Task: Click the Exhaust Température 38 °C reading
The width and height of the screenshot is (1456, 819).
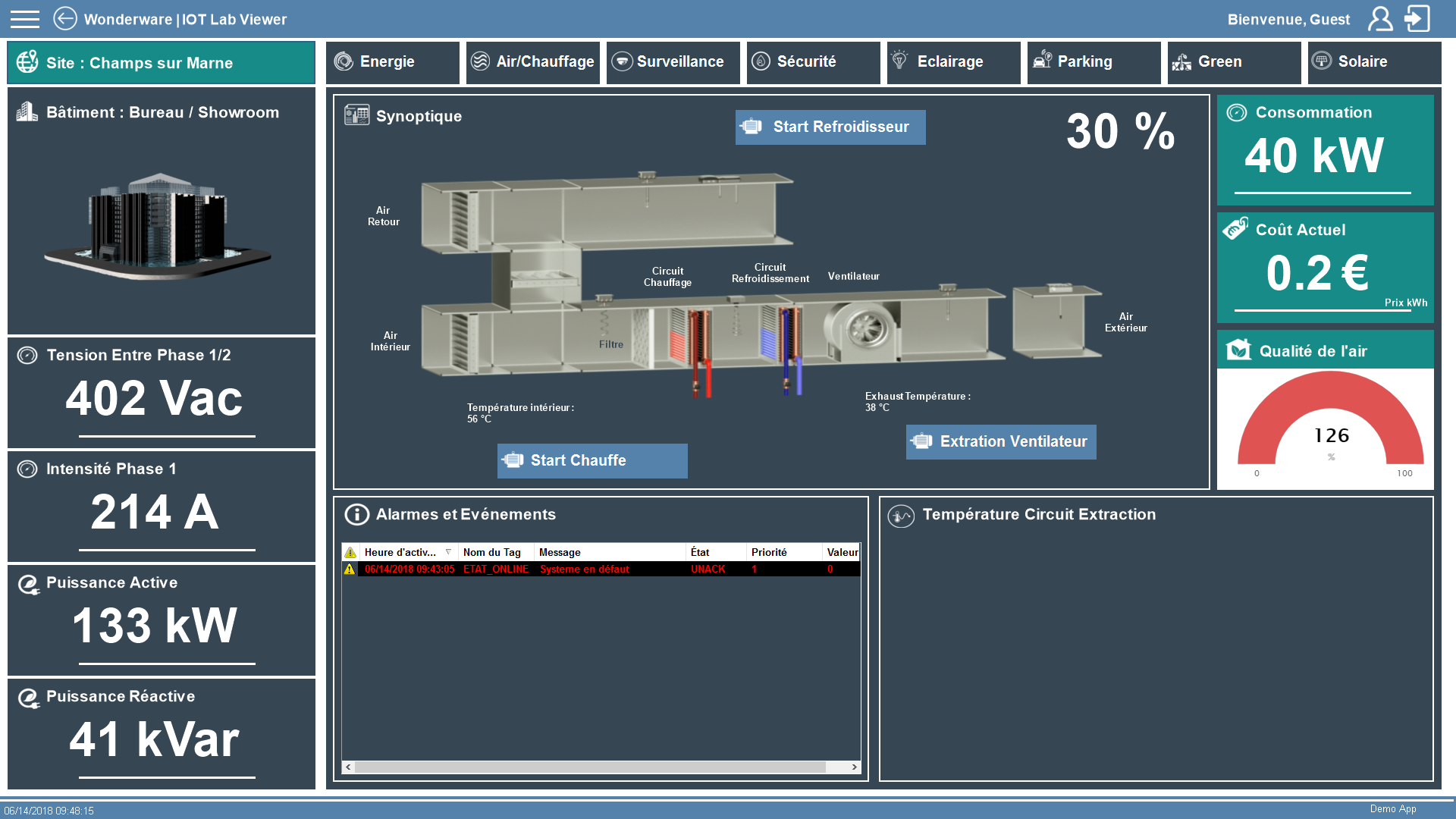Action: point(918,402)
